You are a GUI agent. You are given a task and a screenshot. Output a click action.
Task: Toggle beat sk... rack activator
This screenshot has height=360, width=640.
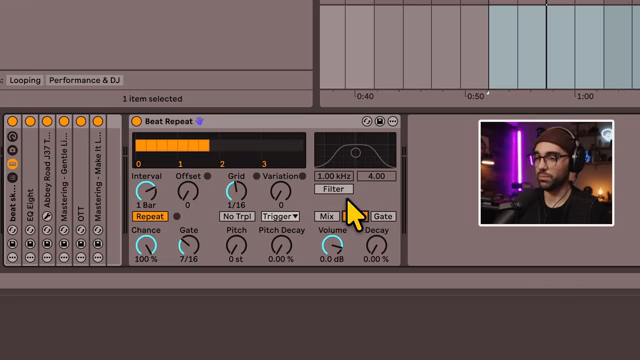coord(13,121)
